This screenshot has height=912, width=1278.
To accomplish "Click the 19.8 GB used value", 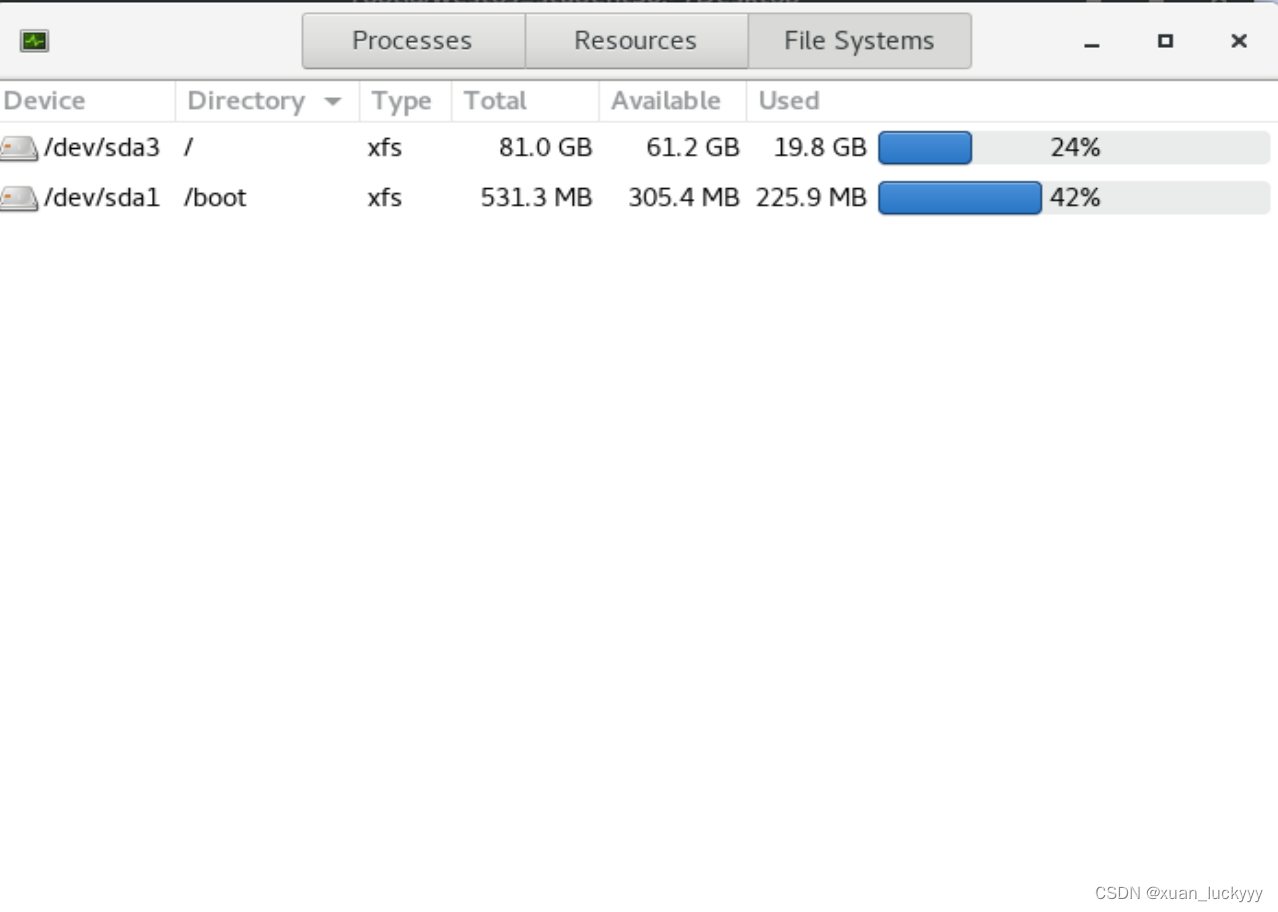I will [820, 148].
